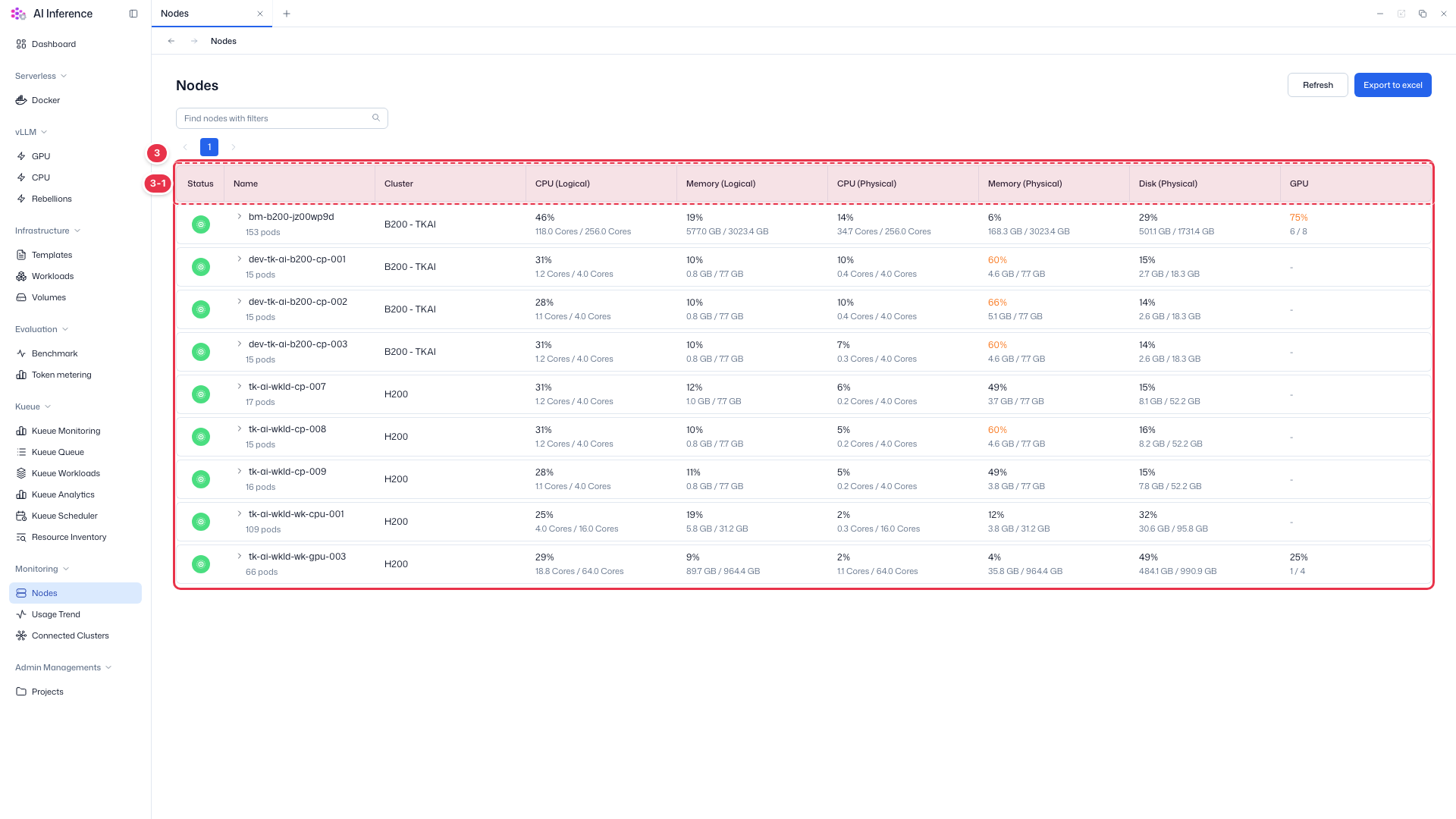Viewport: 1456px width, 819px height.
Task: Click the Refresh button
Action: point(1317,85)
